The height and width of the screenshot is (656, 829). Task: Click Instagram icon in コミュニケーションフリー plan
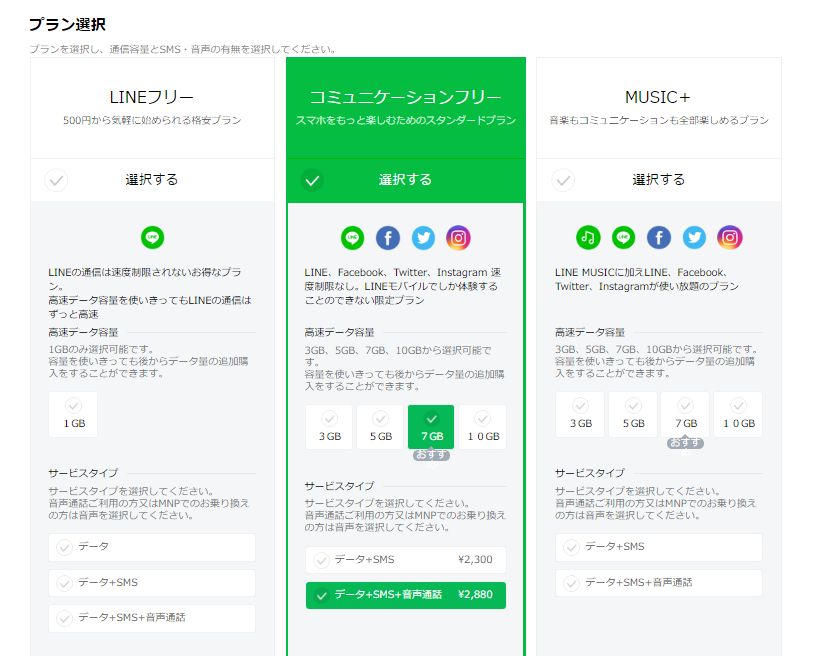[x=458, y=238]
